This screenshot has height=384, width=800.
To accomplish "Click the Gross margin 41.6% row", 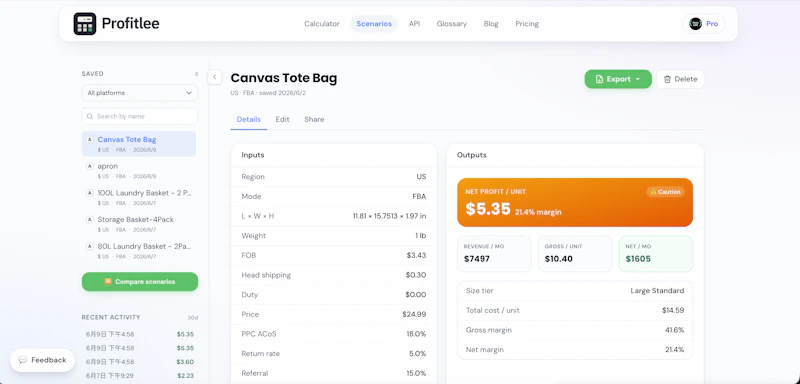I will pyautogui.click(x=575, y=330).
